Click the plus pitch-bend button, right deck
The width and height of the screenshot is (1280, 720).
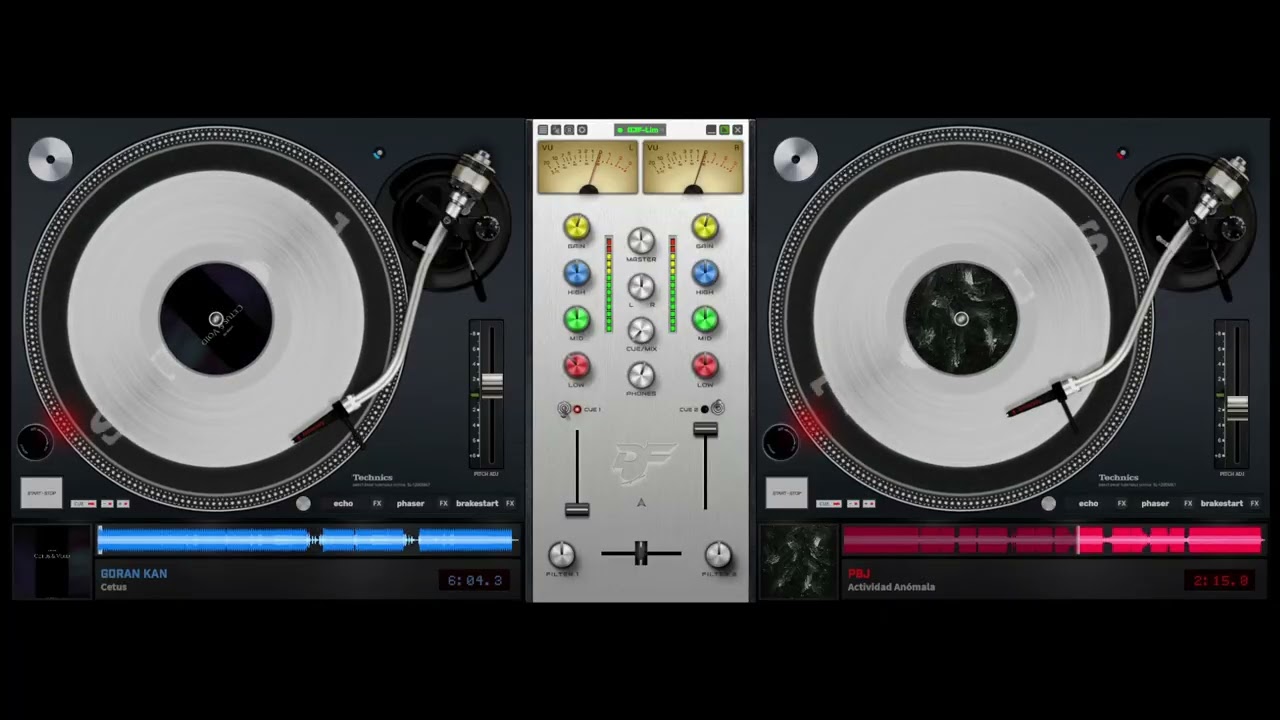pos(869,504)
